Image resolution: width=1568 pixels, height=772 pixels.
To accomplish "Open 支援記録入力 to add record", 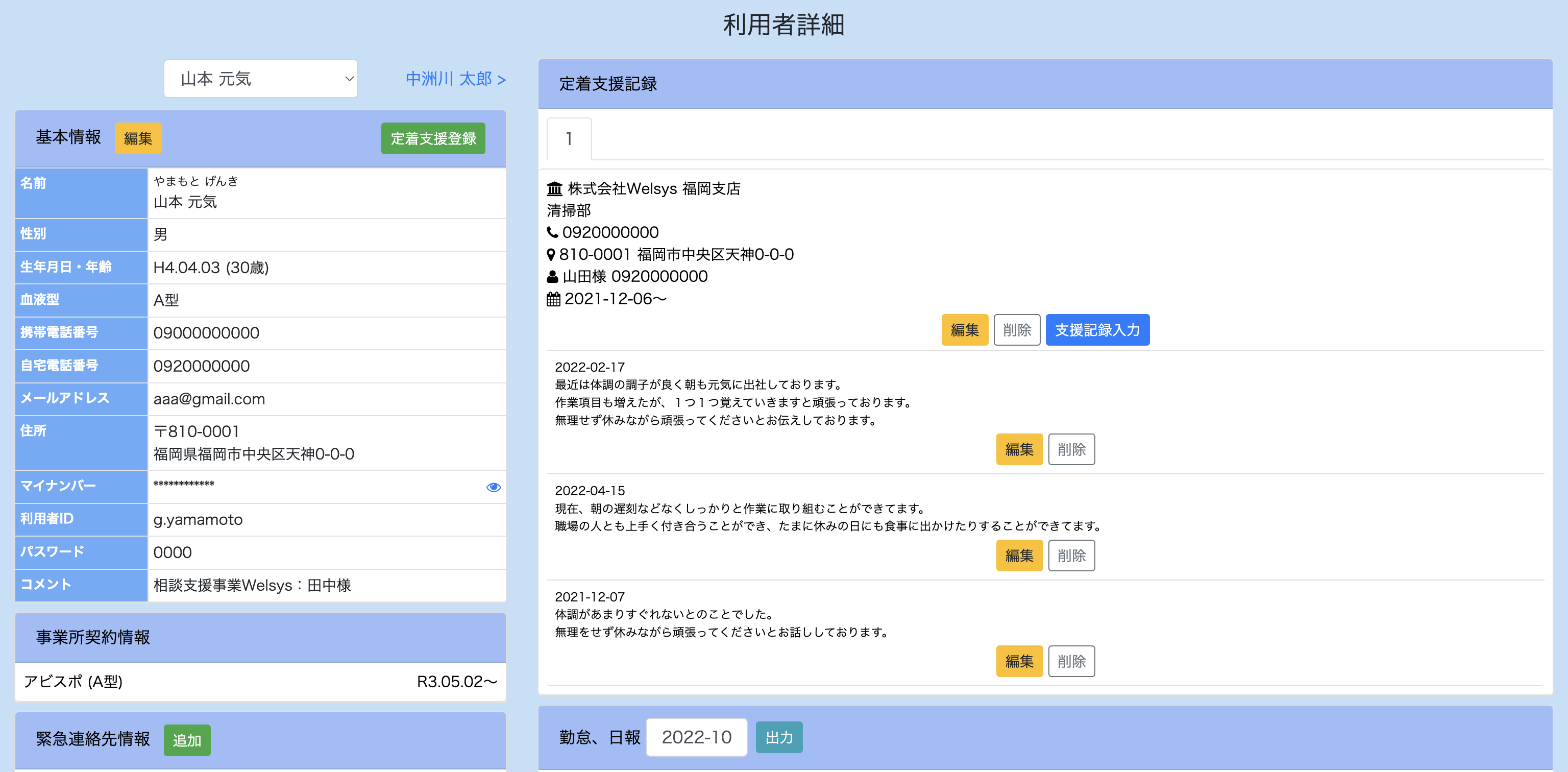I will tap(1097, 330).
